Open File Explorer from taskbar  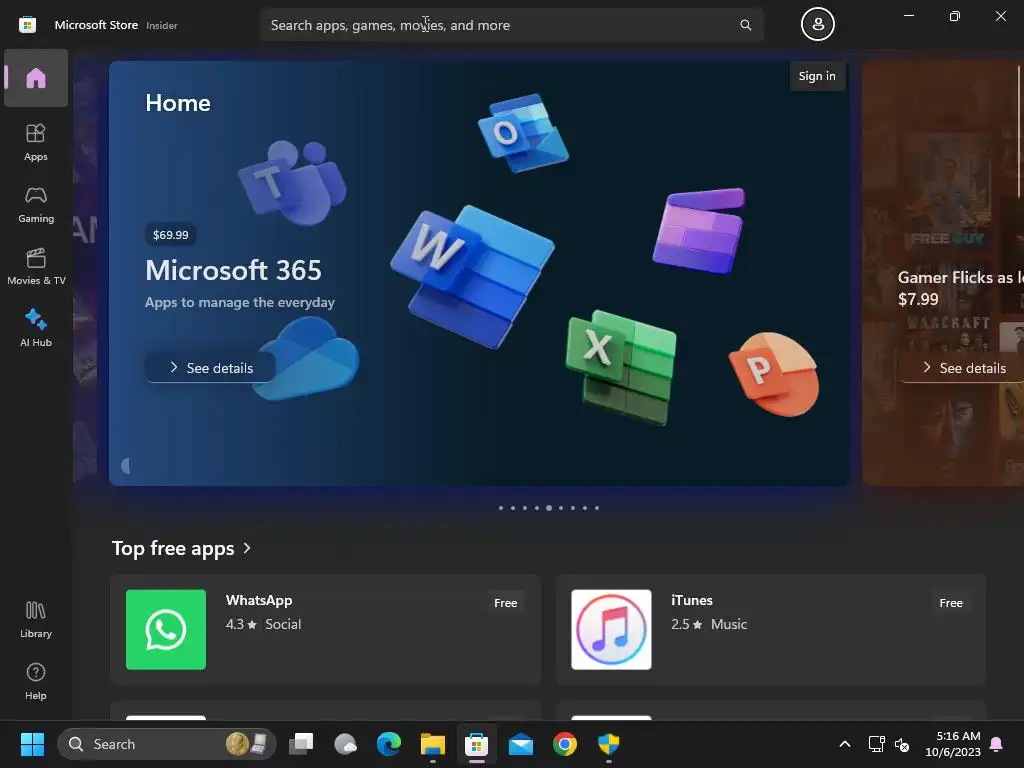tap(432, 744)
